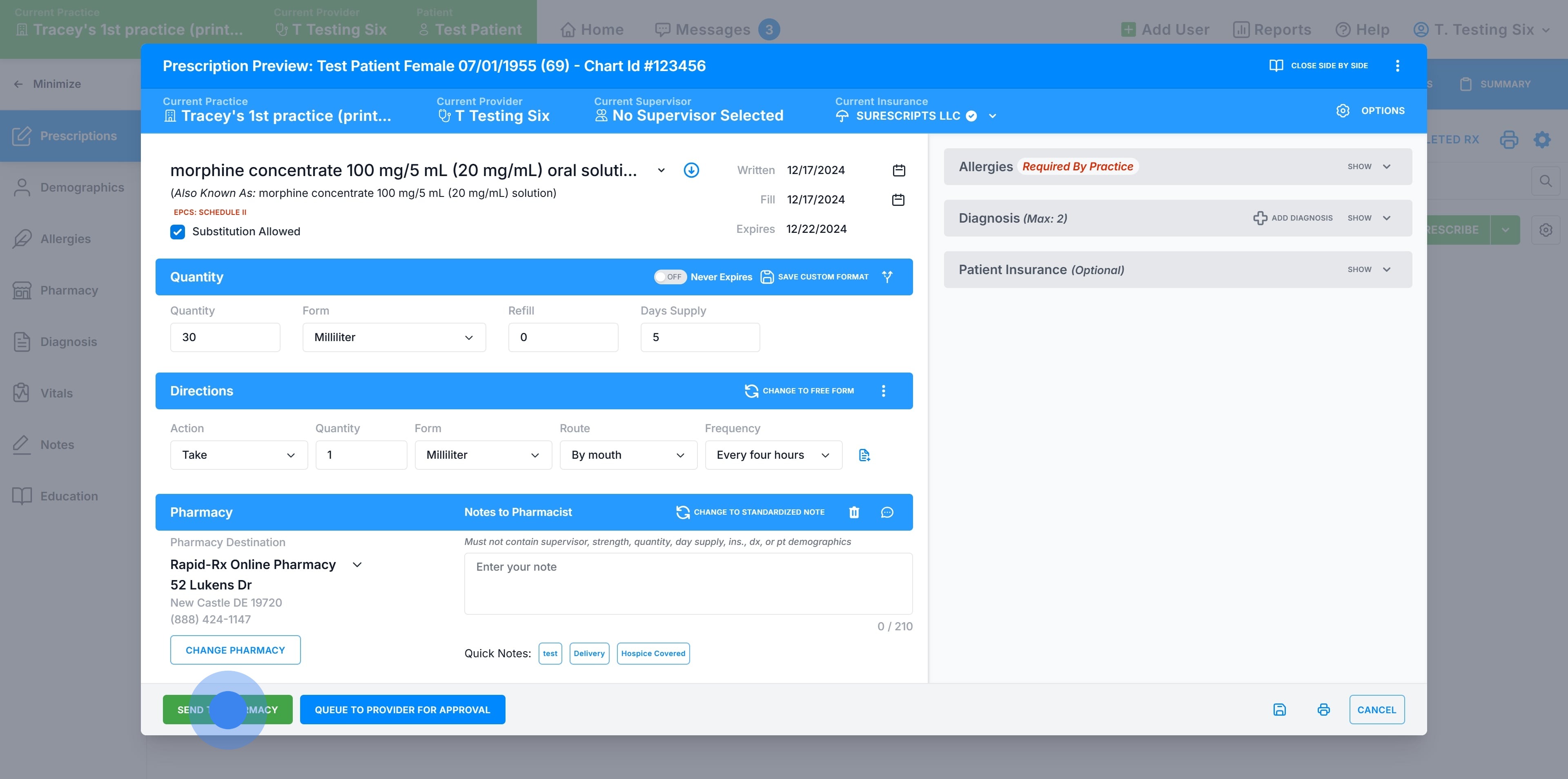The width and height of the screenshot is (1568, 779).
Task: Click the Enter your note text field
Action: pos(688,583)
